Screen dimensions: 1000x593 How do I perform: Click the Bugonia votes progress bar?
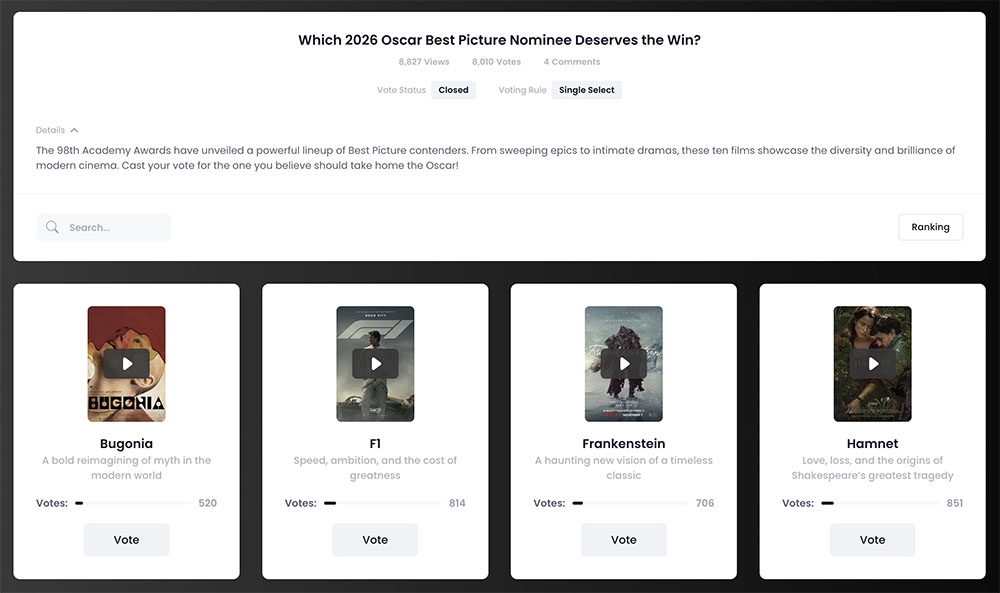133,503
